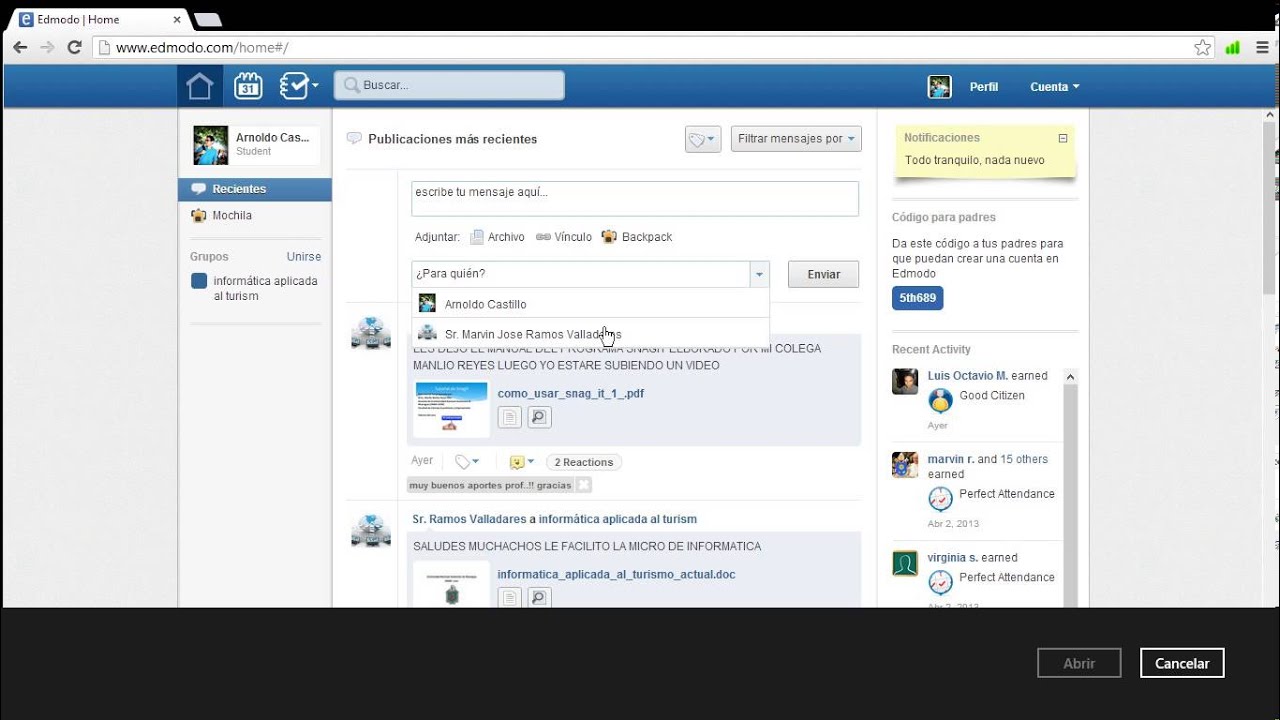The width and height of the screenshot is (1280, 720).
Task: Go to Perfil
Action: pos(984,87)
